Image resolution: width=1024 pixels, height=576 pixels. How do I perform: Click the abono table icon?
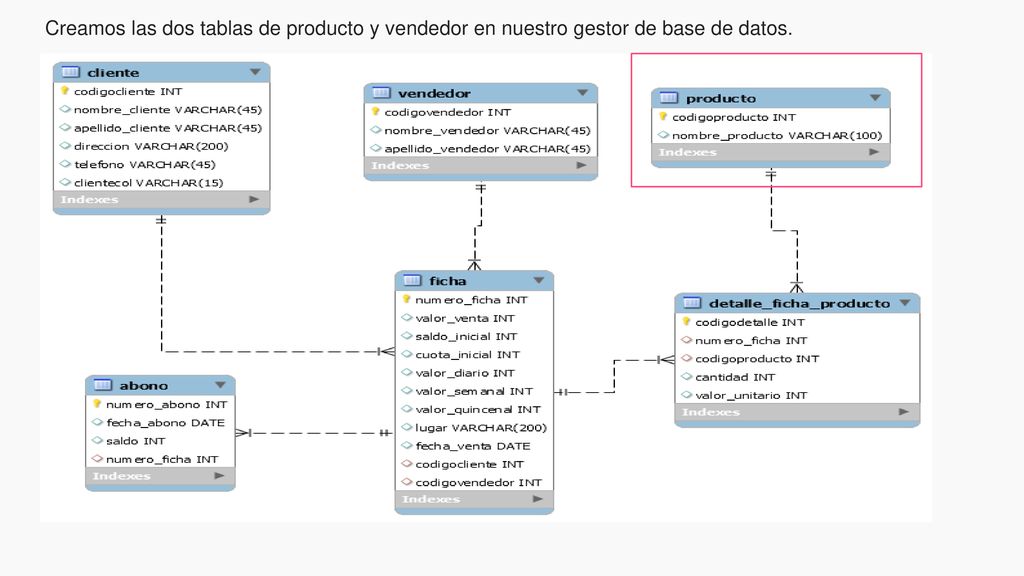pos(103,385)
